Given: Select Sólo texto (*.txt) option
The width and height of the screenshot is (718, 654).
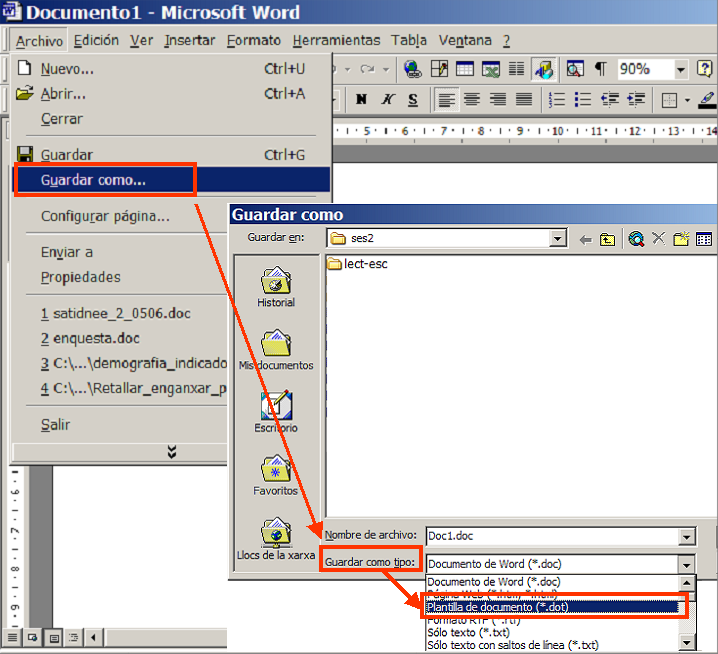Looking at the screenshot, I should click(552, 632).
